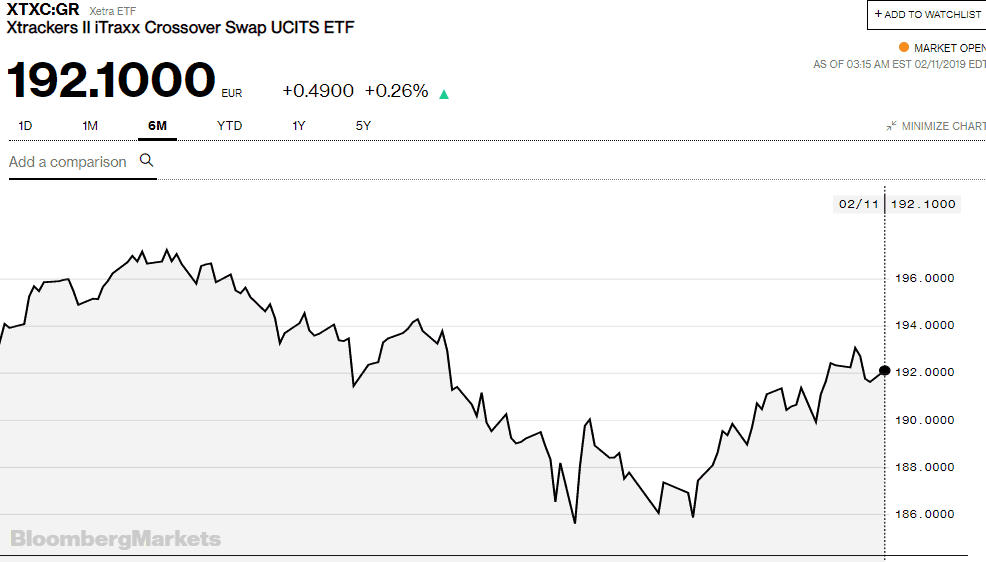This screenshot has height=562, width=986.
Task: Click the minimize chart arrows icon
Action: tap(891, 126)
